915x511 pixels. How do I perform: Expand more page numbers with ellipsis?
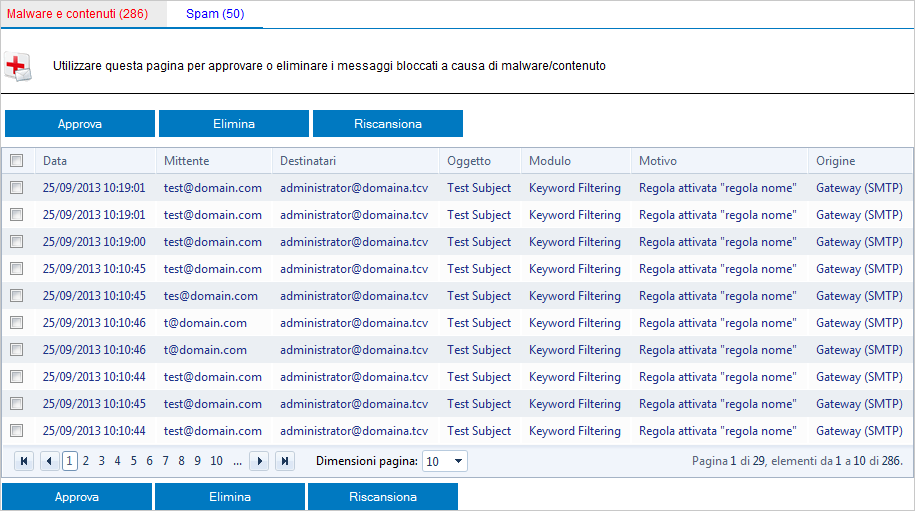pyautogui.click(x=237, y=461)
